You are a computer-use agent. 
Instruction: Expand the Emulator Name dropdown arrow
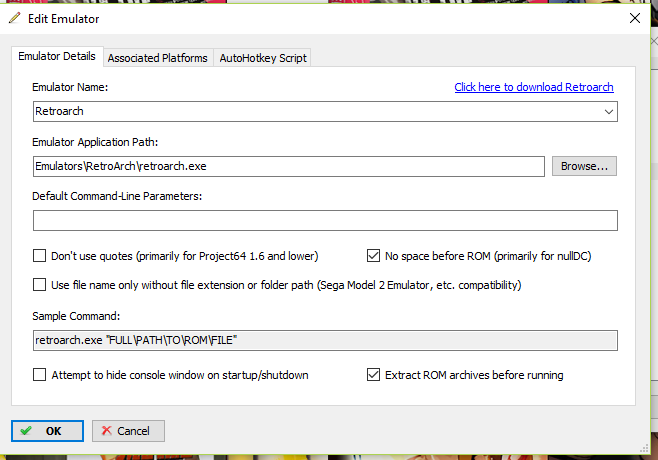(608, 112)
